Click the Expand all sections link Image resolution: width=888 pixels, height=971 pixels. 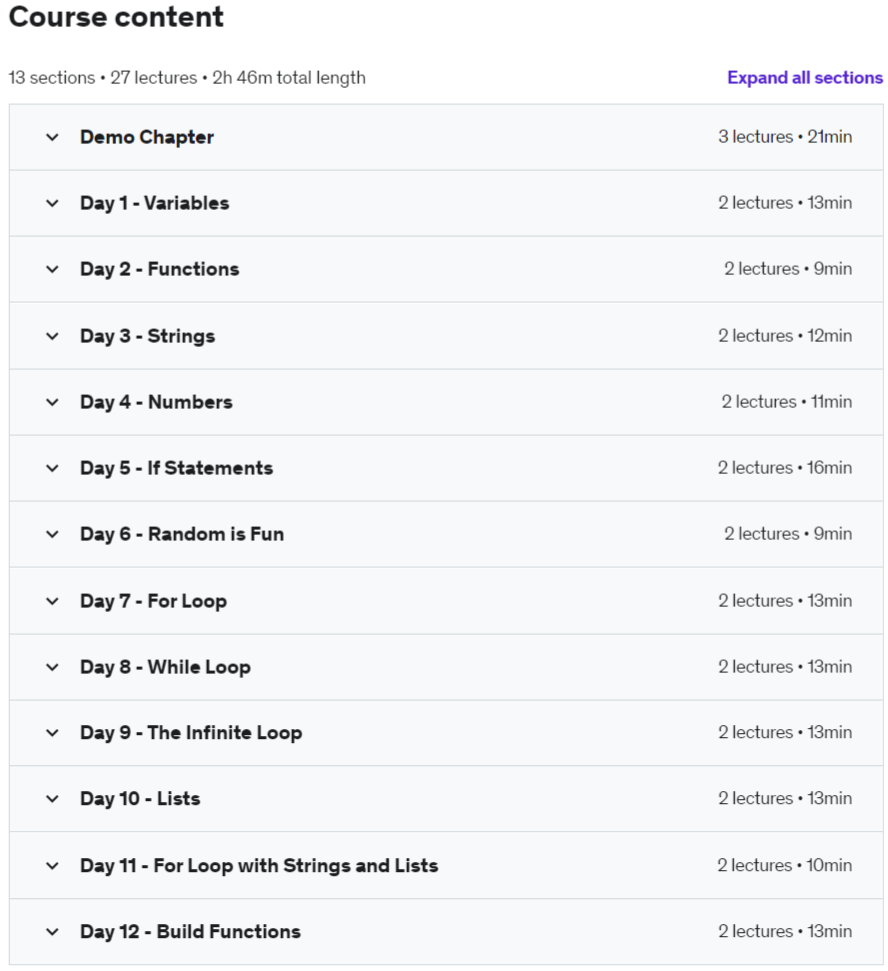804,78
